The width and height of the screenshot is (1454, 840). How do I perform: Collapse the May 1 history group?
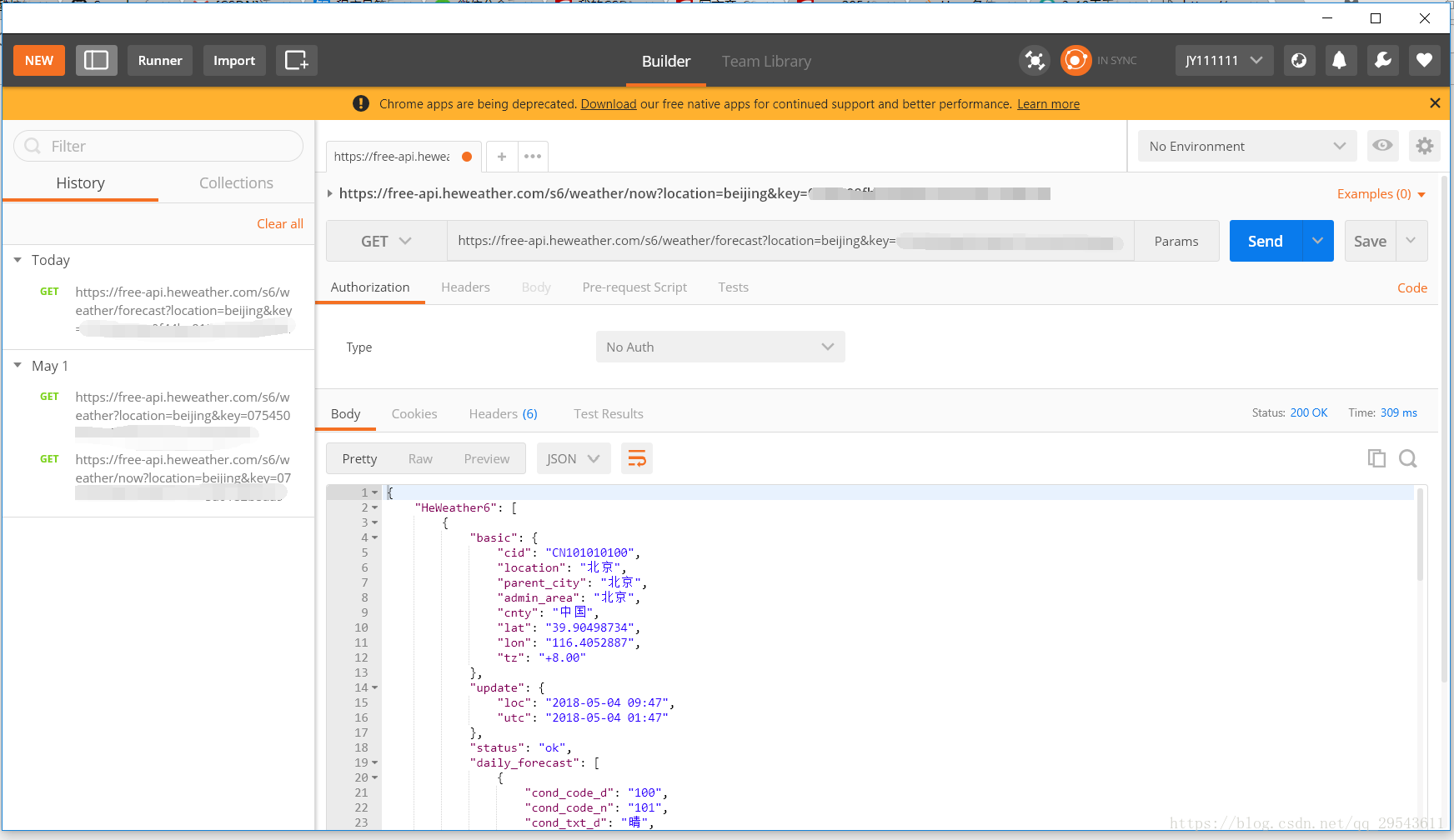point(18,365)
